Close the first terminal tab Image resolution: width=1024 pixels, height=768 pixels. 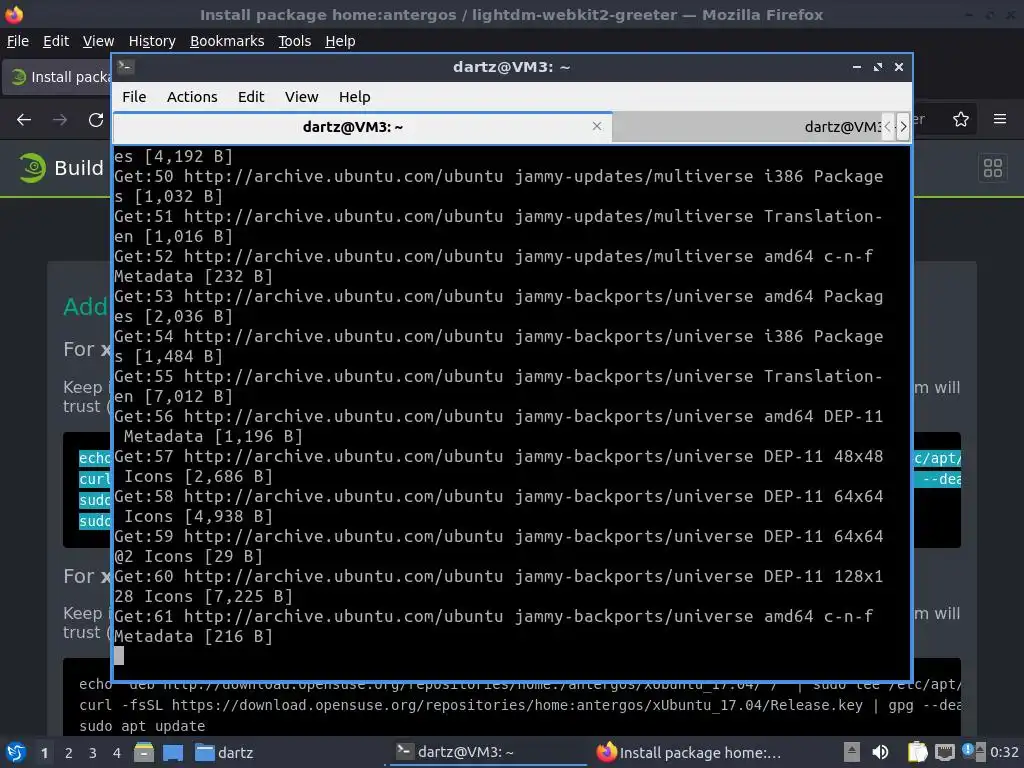(597, 126)
